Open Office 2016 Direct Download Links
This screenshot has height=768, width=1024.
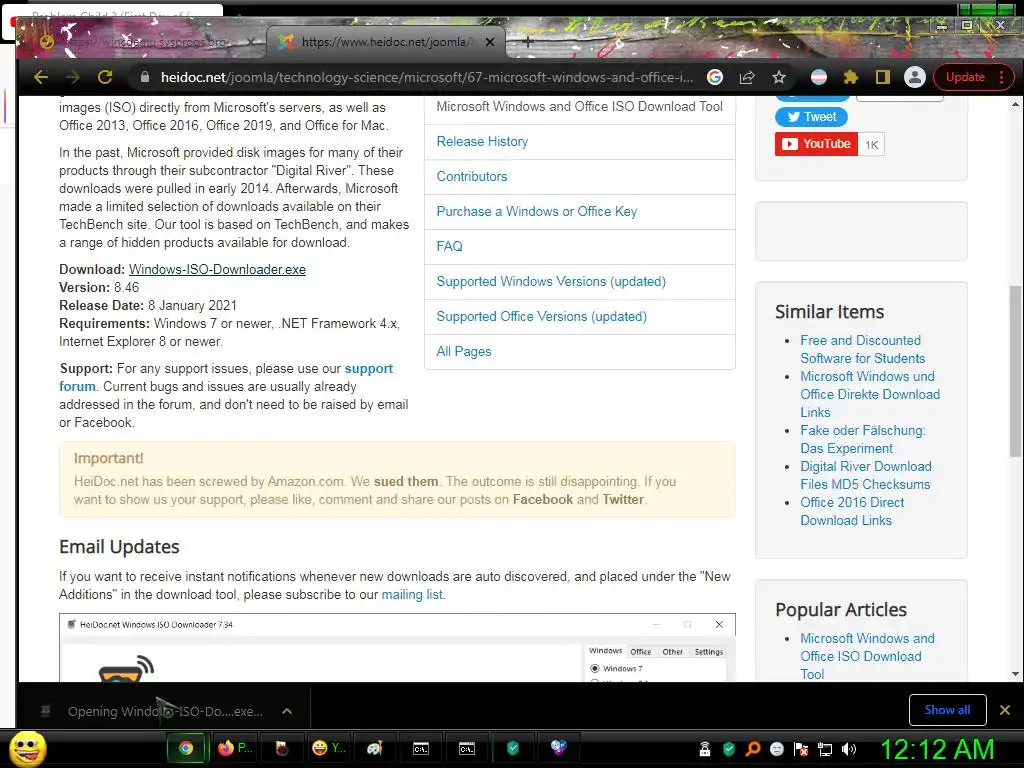pyautogui.click(x=852, y=511)
